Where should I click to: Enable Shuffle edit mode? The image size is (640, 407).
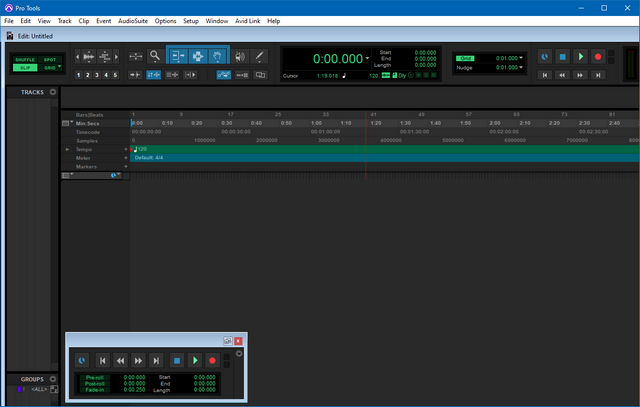pos(23,59)
